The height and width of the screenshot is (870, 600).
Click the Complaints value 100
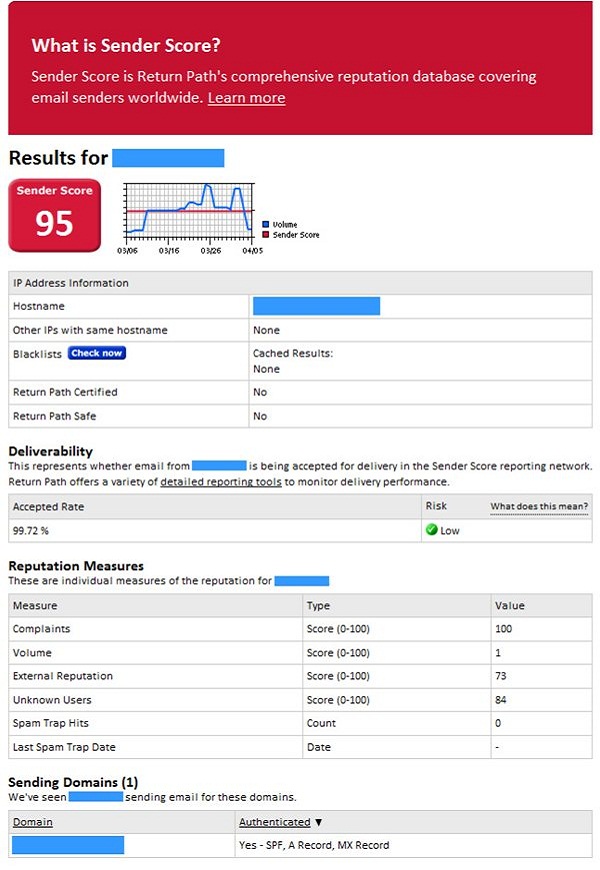503,629
